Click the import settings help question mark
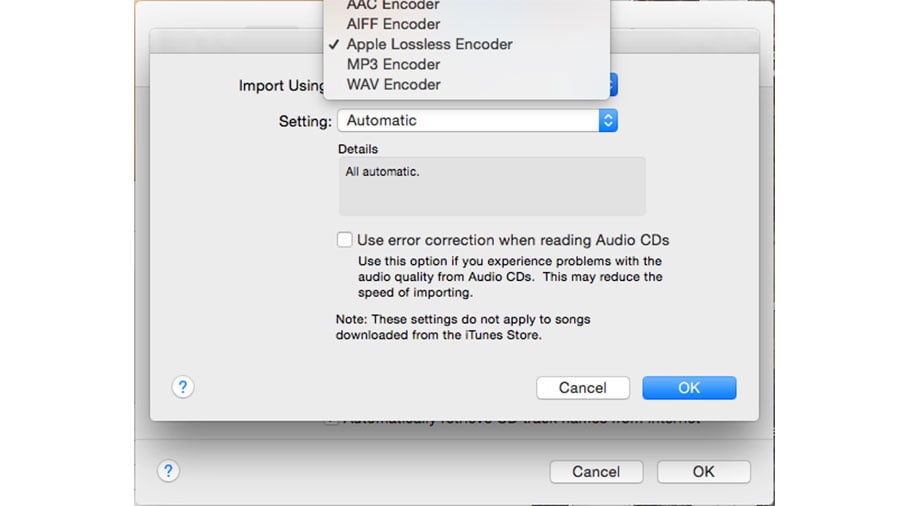The width and height of the screenshot is (900, 506). [x=183, y=387]
